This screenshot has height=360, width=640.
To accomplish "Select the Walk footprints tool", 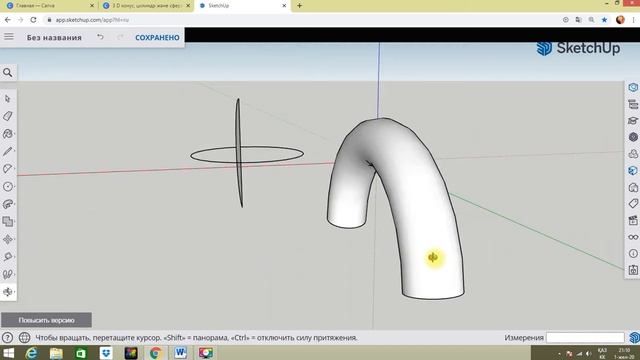I will pos(8,274).
